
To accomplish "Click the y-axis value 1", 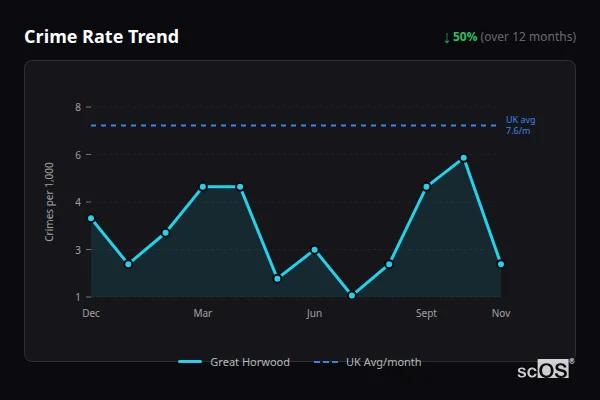I will (78, 297).
